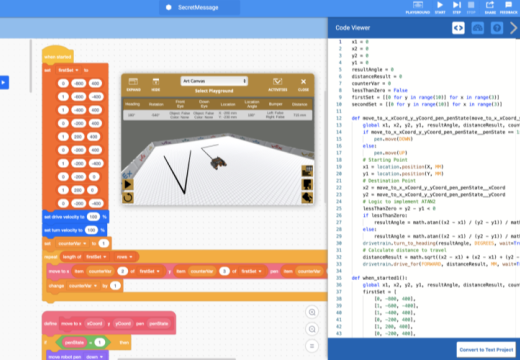This screenshot has width=520, height=360.
Task: Click the xCoord parameter in the define block
Action: click(x=95, y=323)
